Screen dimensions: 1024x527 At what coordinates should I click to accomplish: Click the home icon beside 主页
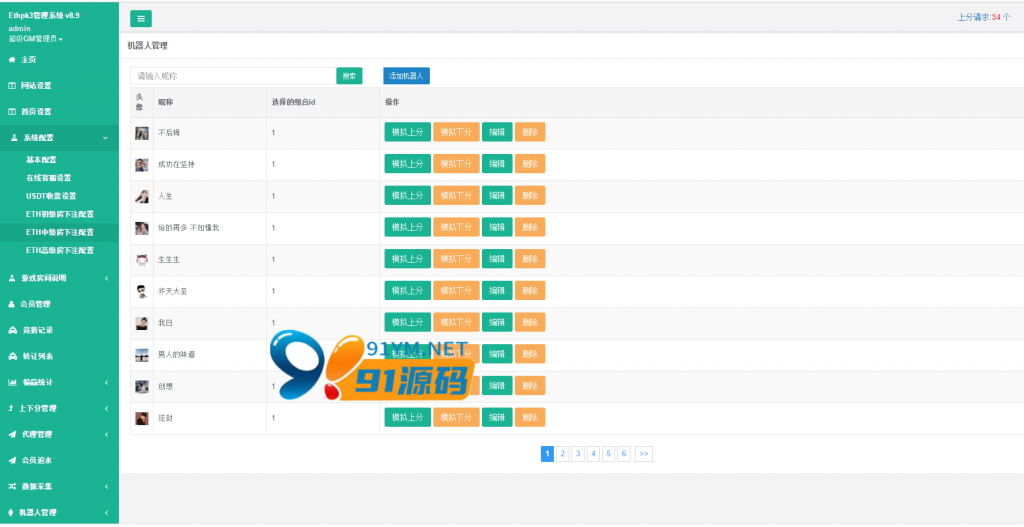tap(12, 59)
